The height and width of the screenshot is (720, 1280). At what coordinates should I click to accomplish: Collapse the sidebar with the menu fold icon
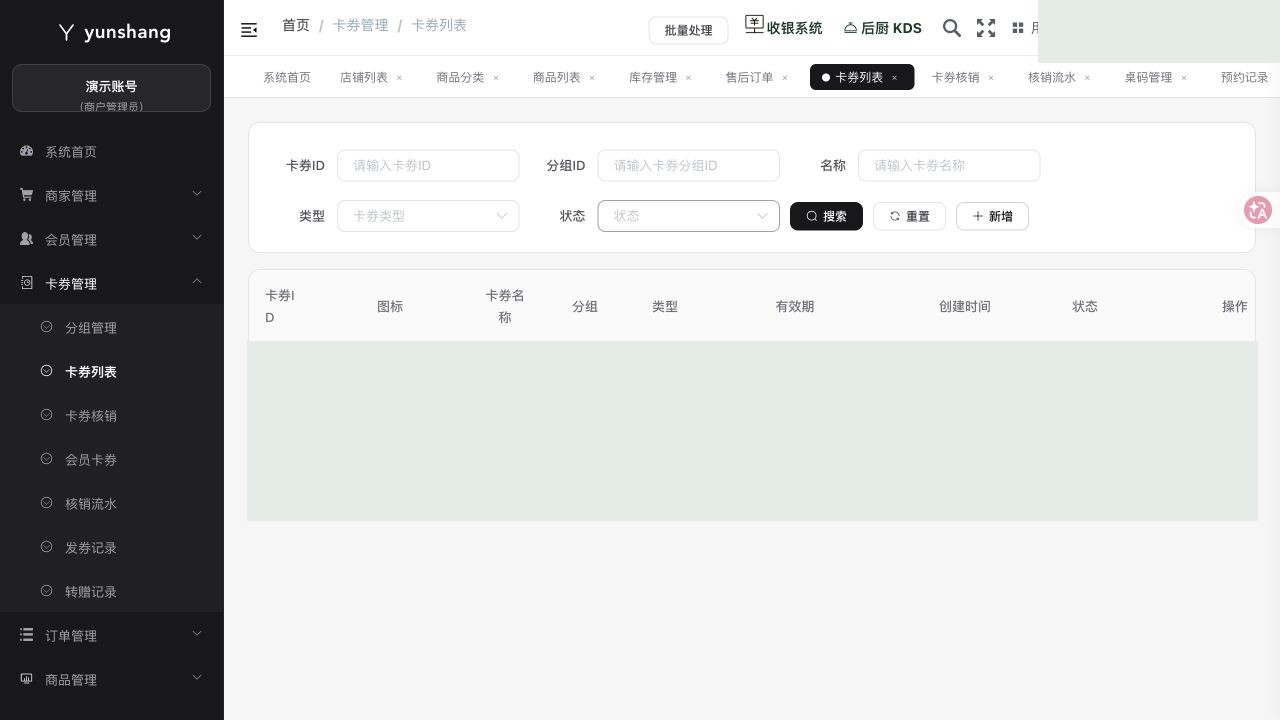point(250,30)
